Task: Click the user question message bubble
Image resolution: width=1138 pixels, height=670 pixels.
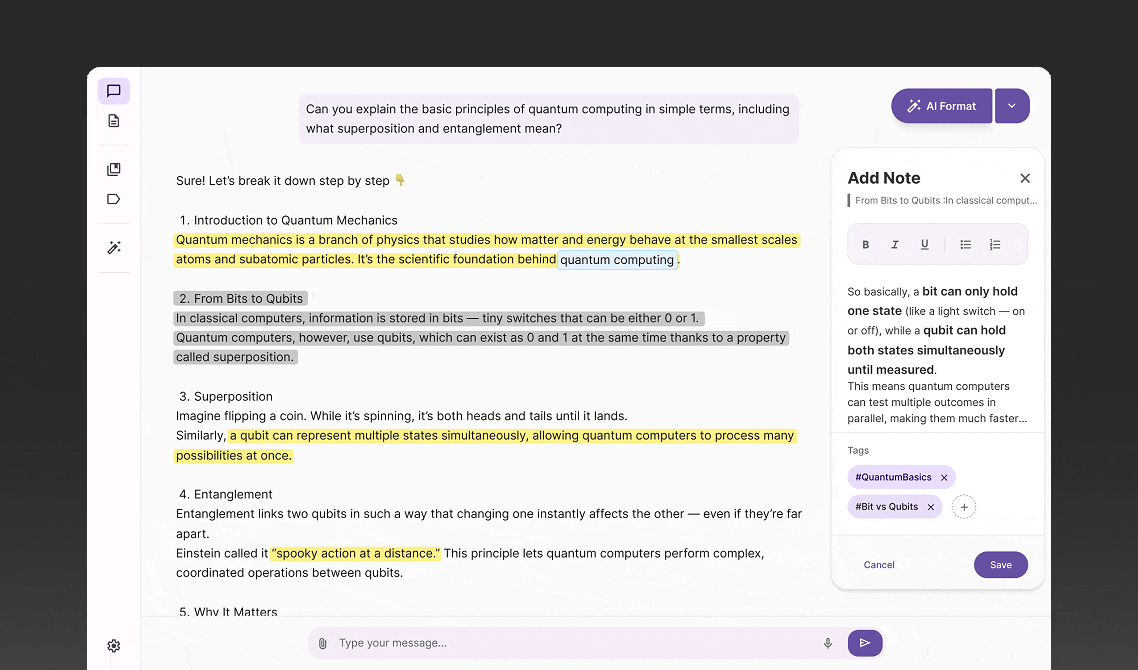Action: (549, 119)
